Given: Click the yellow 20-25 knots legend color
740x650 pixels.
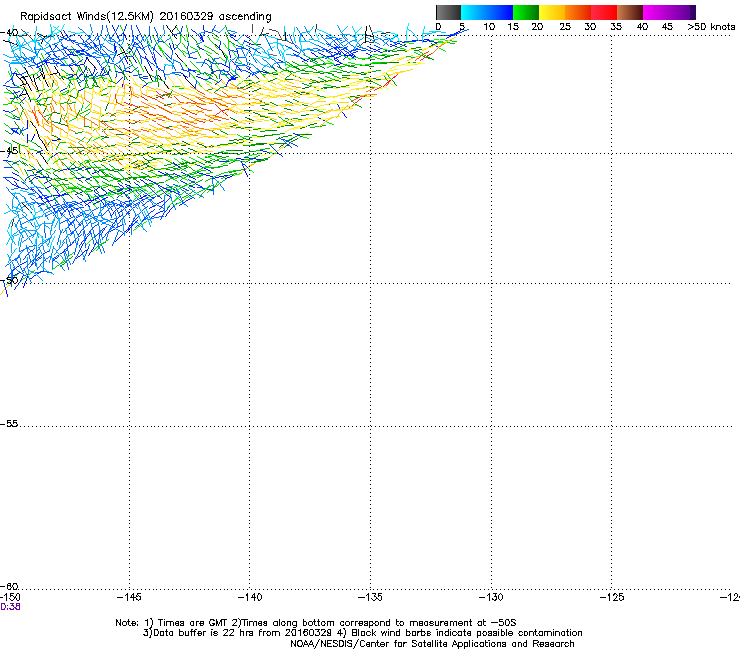Looking at the screenshot, I should pos(552,12).
